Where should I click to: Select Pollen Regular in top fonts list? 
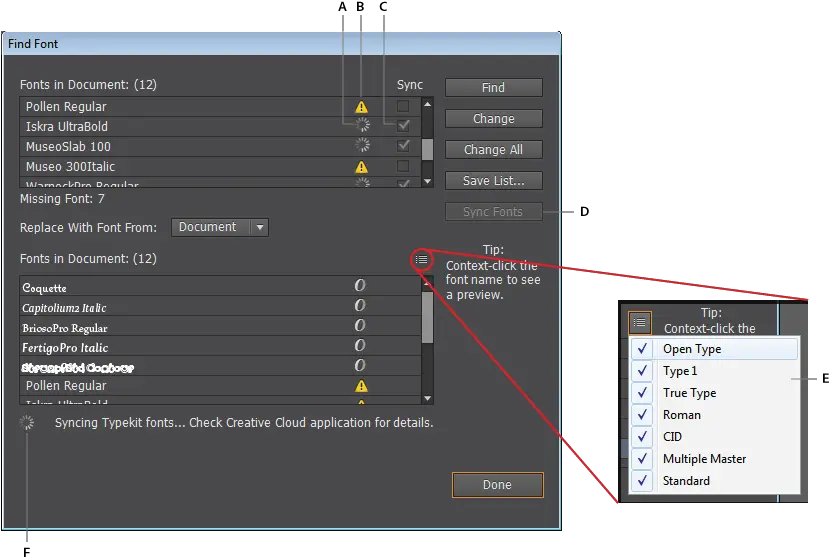point(220,107)
